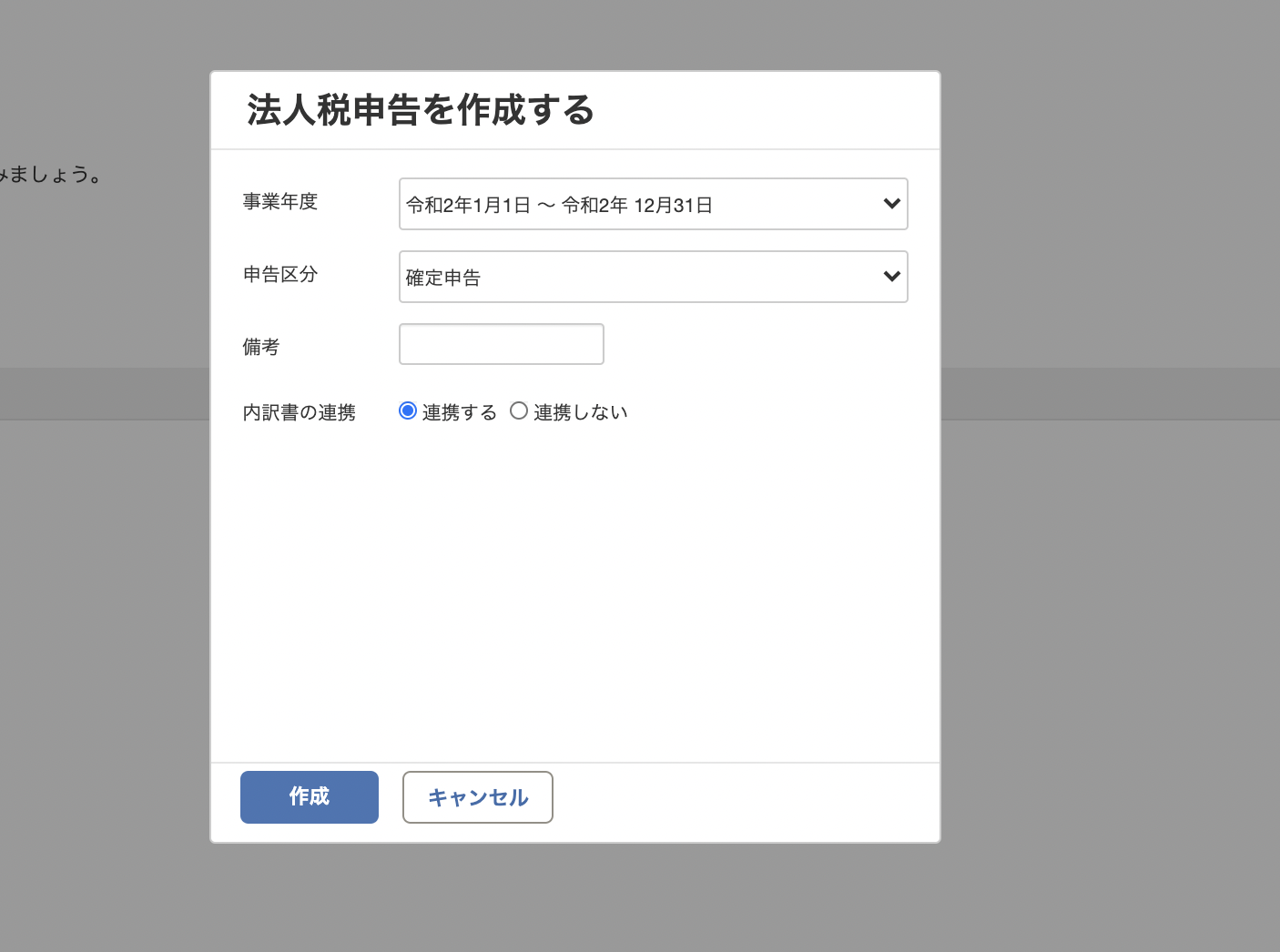
Task: Click the 確定申告 selected value text
Action: (443, 279)
